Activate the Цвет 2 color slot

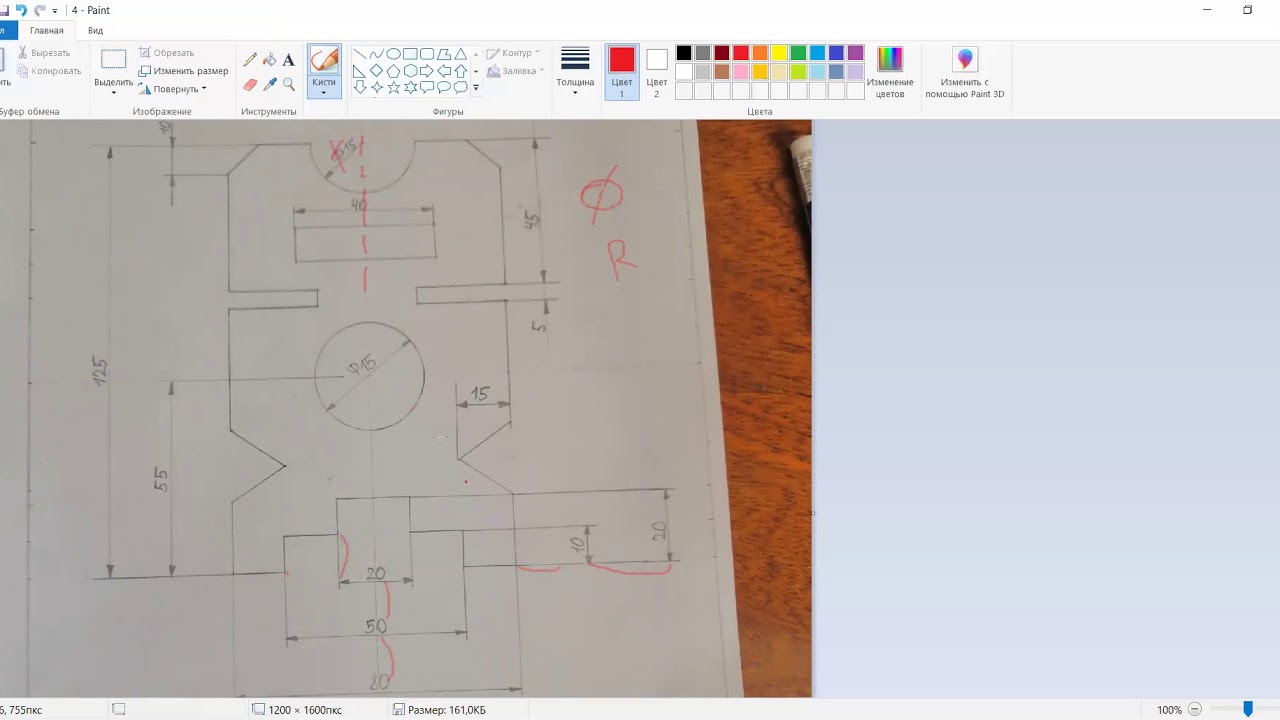(x=656, y=72)
